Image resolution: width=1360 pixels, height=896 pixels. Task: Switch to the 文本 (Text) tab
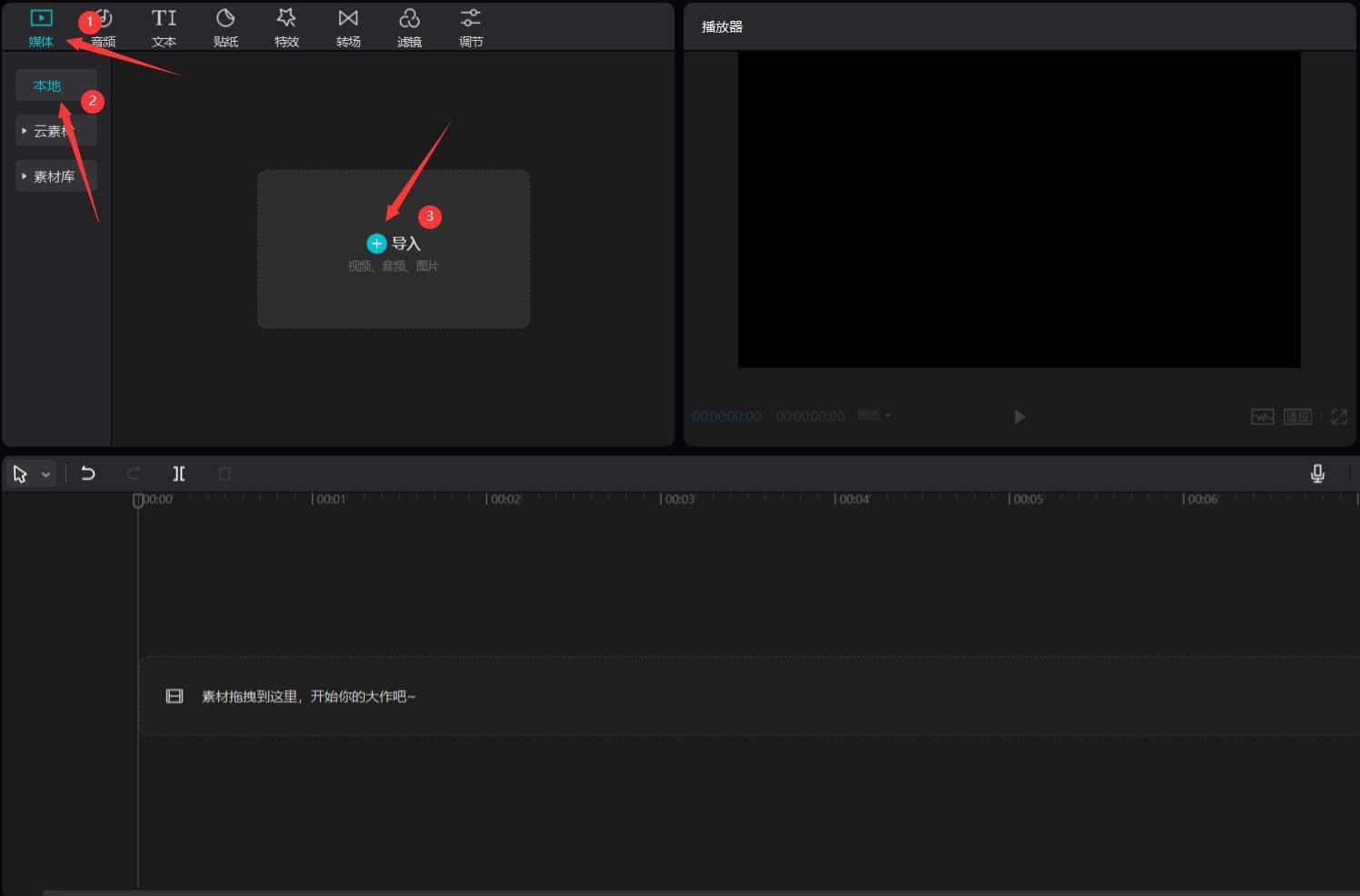165,27
